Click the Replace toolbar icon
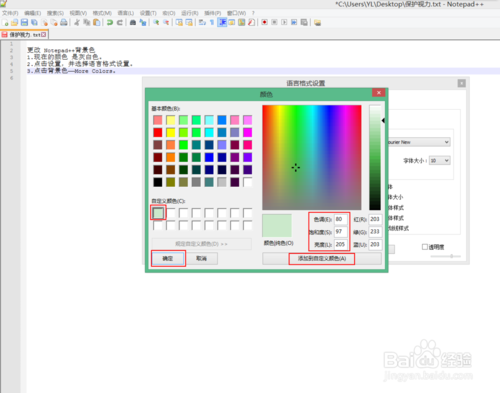 coord(143,22)
